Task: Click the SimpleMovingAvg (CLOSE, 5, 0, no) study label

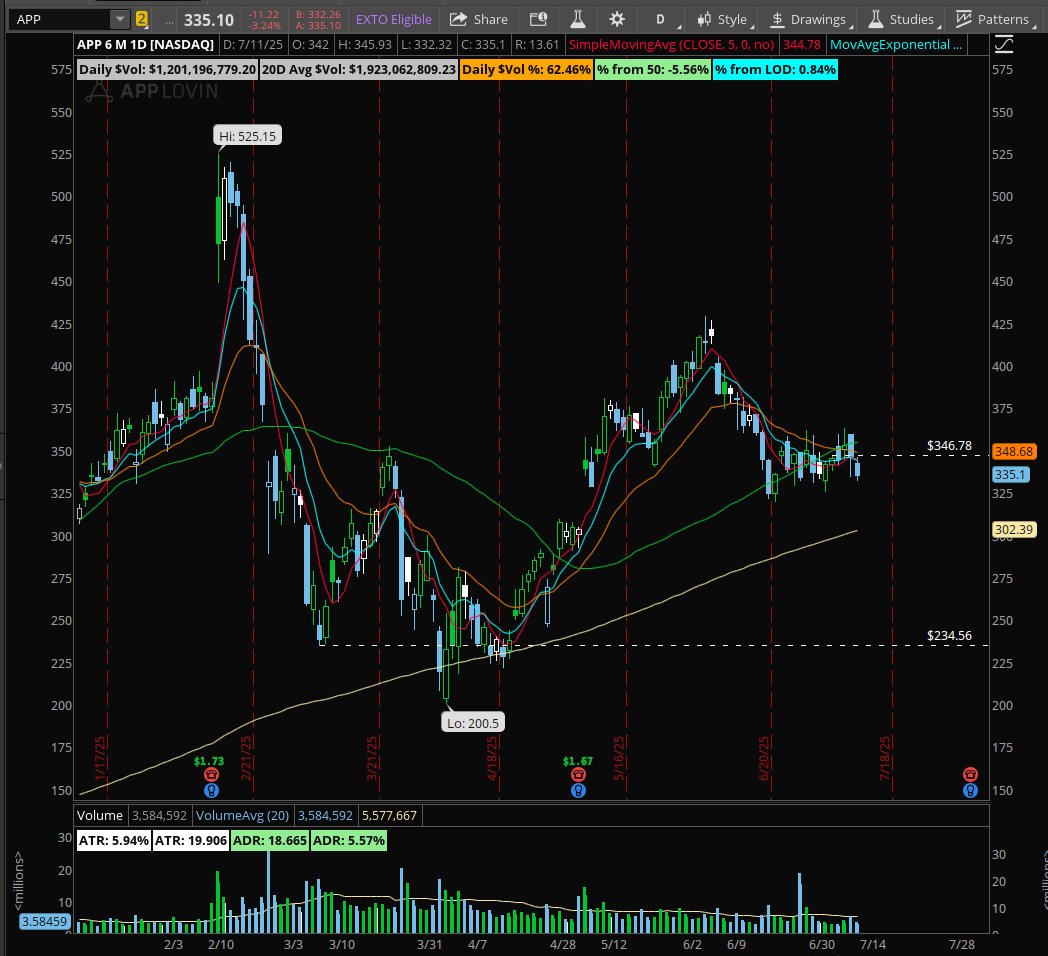Action: click(671, 45)
